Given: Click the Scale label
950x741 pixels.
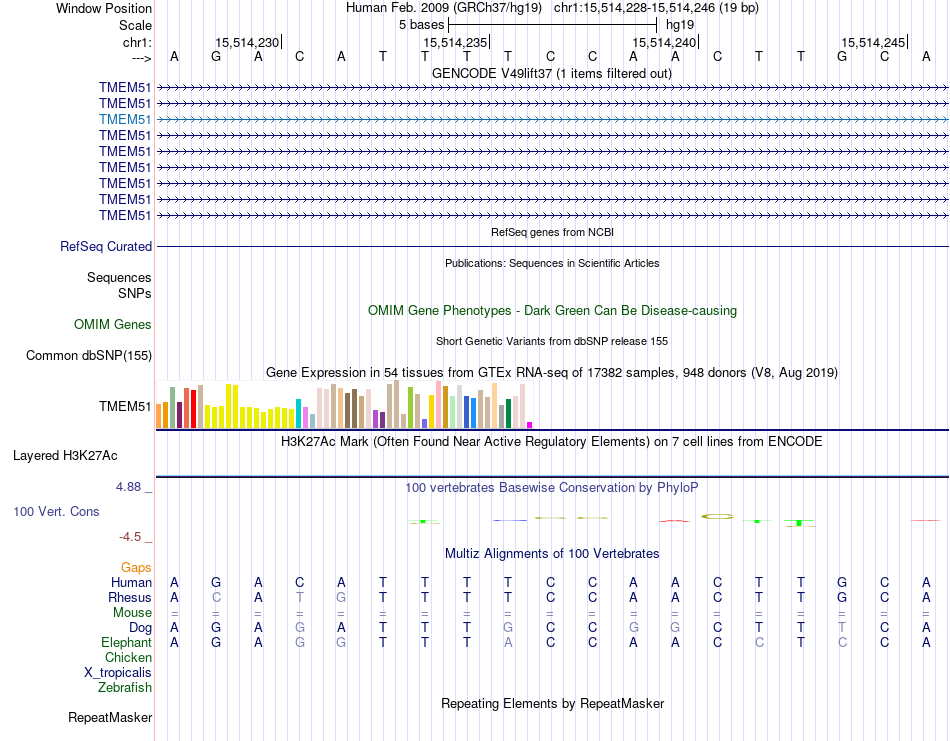Looking at the screenshot, I should [135, 25].
